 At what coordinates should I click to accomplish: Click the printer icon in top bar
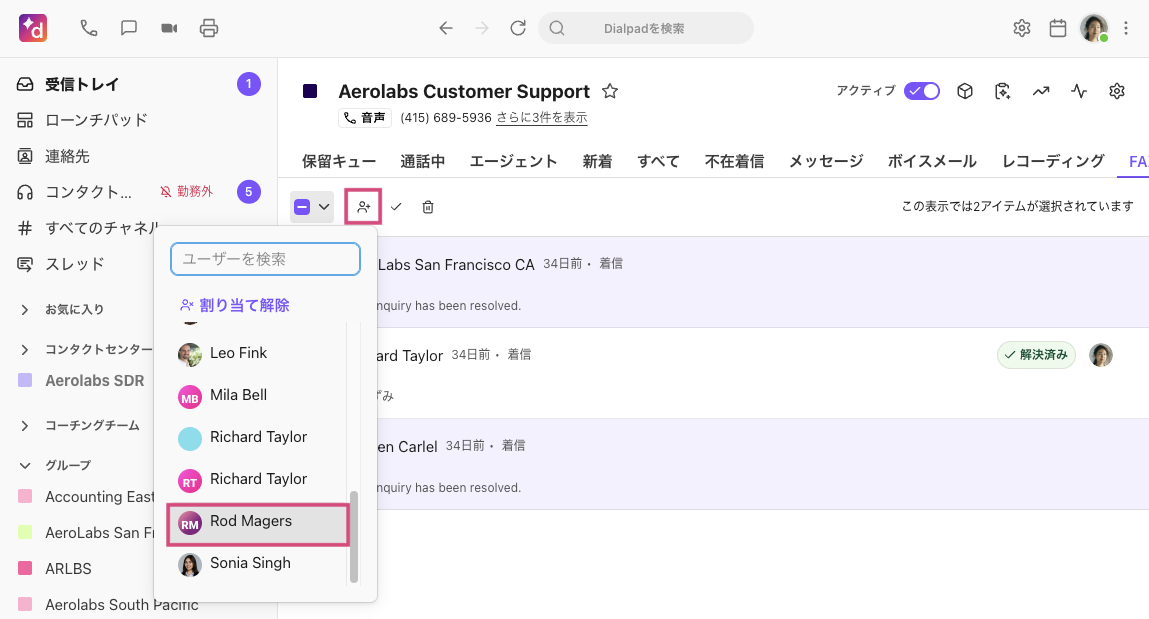[209, 28]
